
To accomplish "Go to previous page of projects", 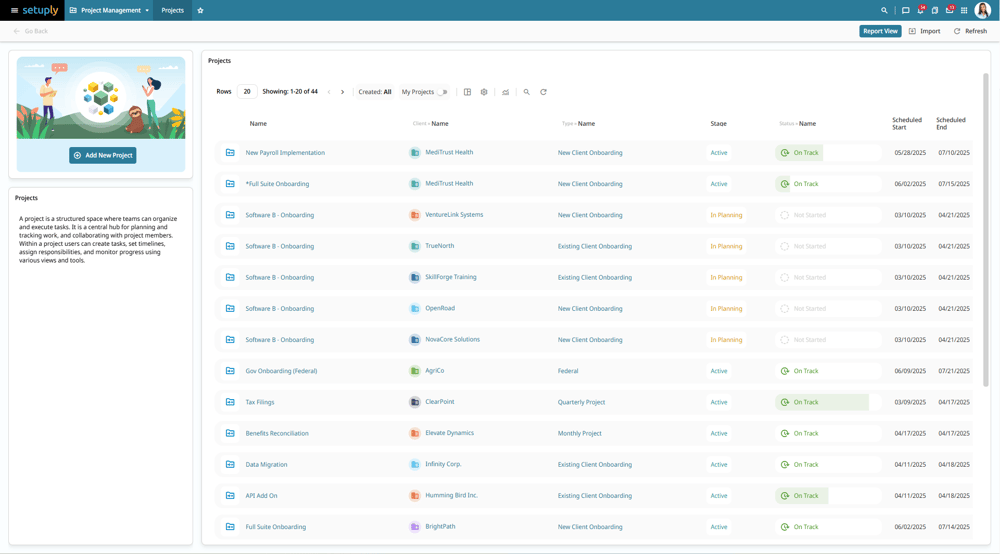I will (329, 92).
